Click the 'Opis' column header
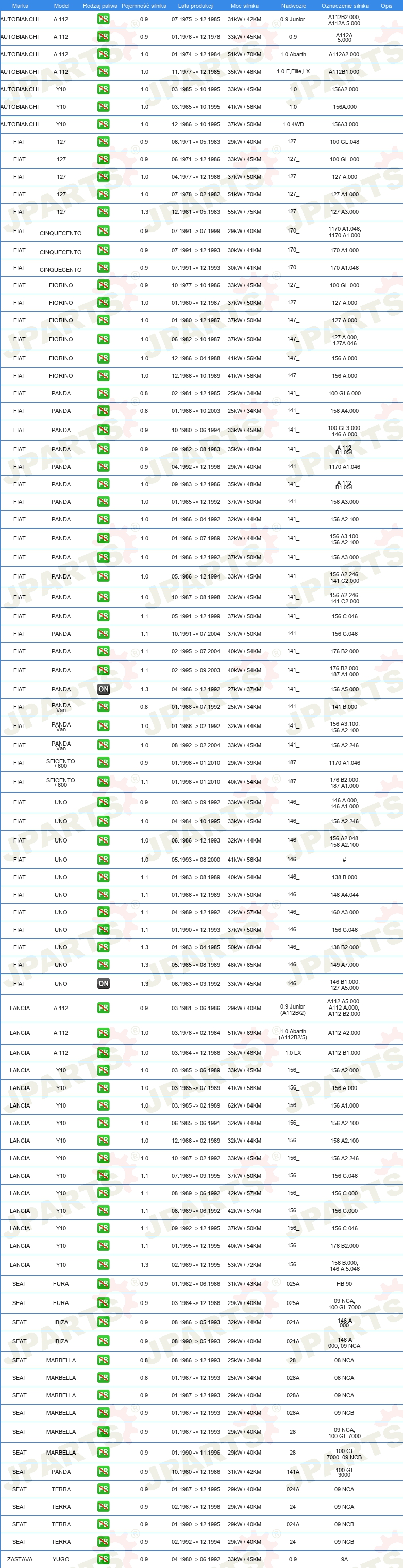Image resolution: width=403 pixels, height=1568 pixels. (x=387, y=6)
